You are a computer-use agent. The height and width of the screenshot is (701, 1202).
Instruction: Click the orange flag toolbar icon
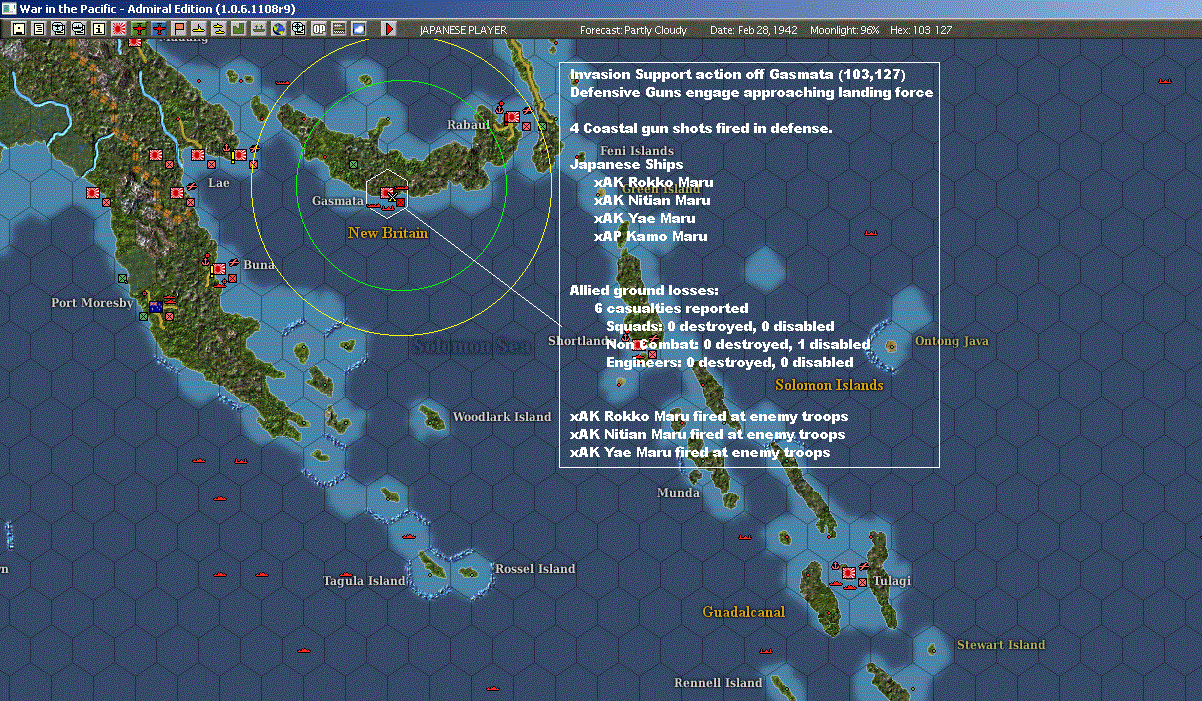pos(179,29)
